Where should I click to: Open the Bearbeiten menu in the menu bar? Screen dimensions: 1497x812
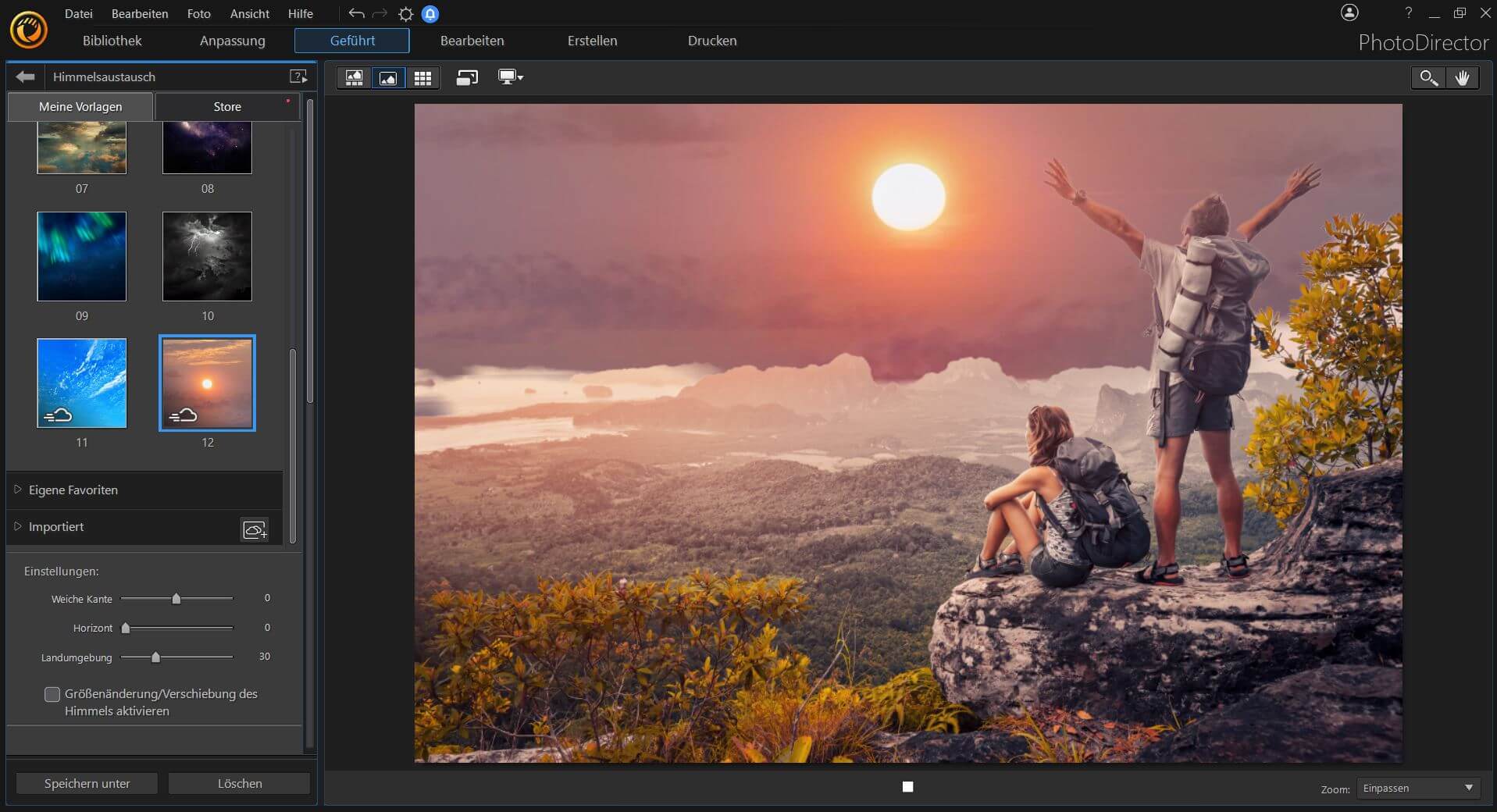point(140,13)
